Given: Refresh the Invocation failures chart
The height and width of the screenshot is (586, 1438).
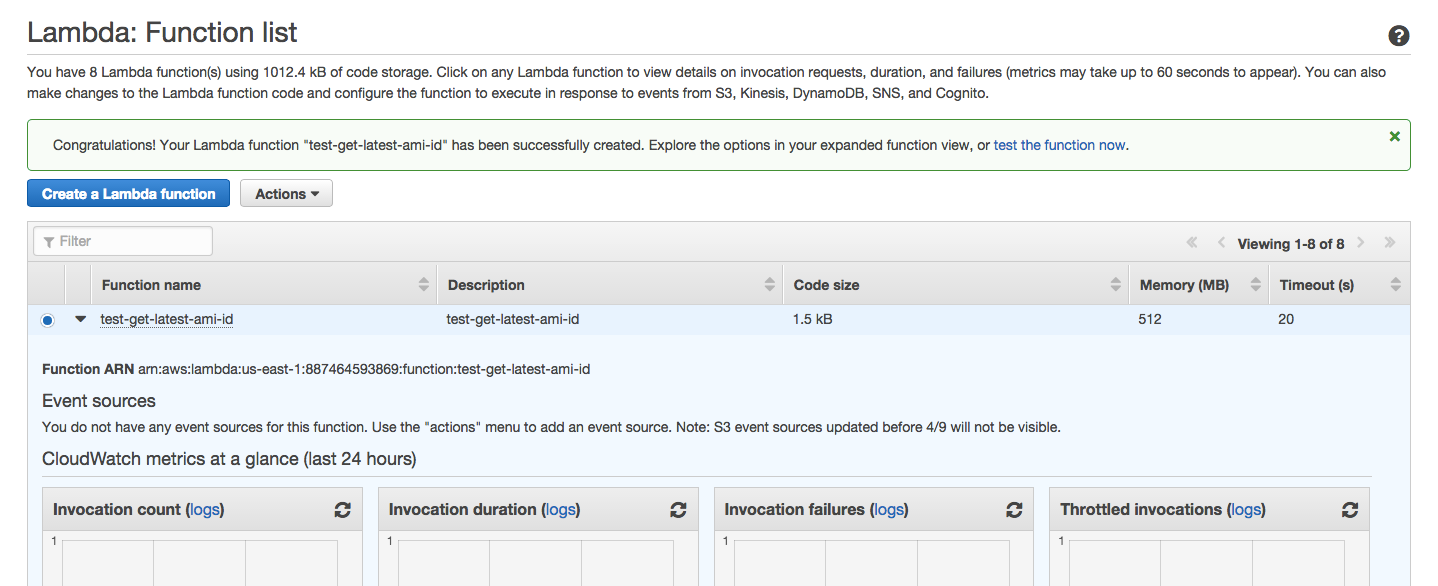Looking at the screenshot, I should 1014,509.
